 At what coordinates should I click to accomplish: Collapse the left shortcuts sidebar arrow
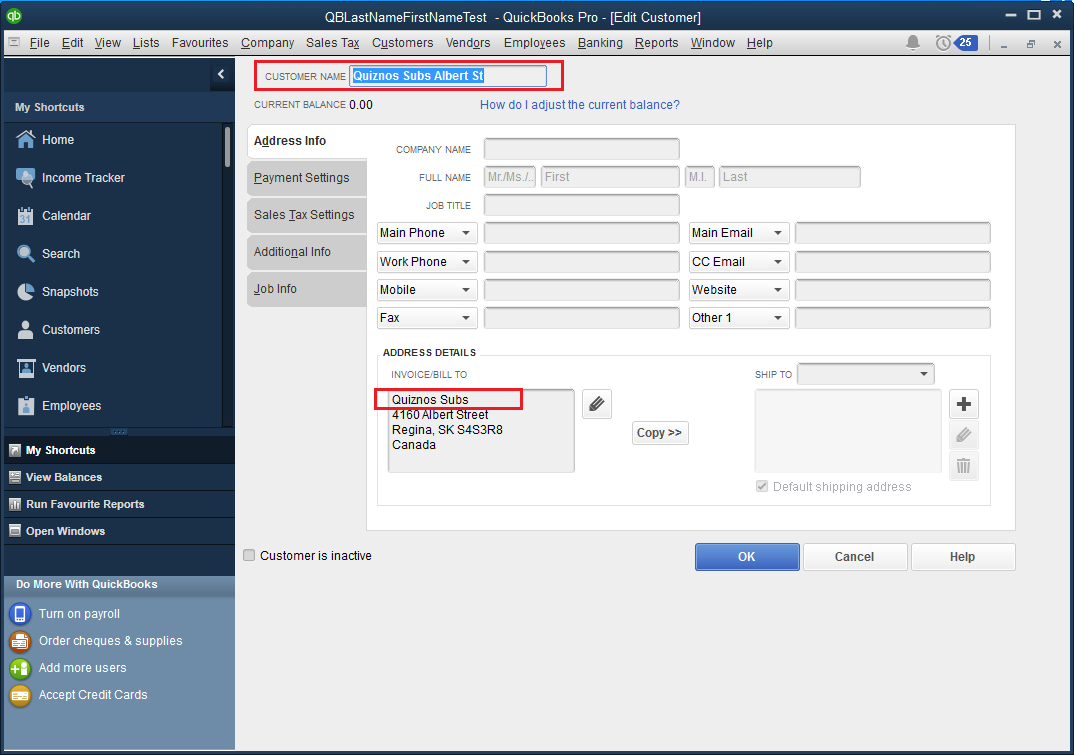pos(221,74)
